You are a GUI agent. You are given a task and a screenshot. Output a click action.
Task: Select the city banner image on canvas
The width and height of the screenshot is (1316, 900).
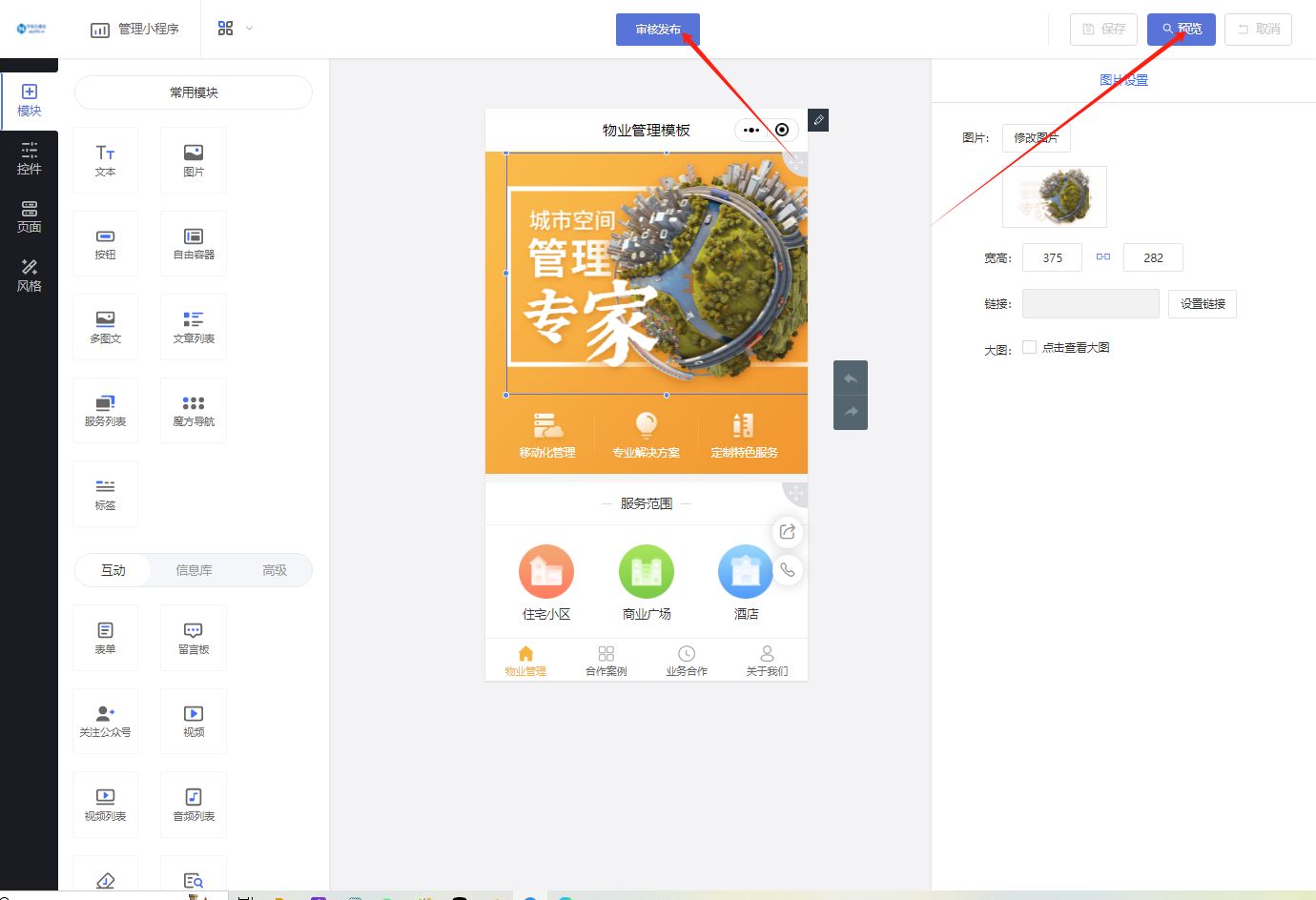657,273
